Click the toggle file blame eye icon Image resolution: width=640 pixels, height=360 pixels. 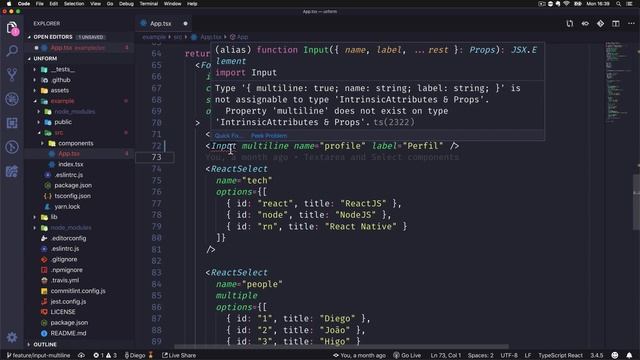click(x=585, y=24)
